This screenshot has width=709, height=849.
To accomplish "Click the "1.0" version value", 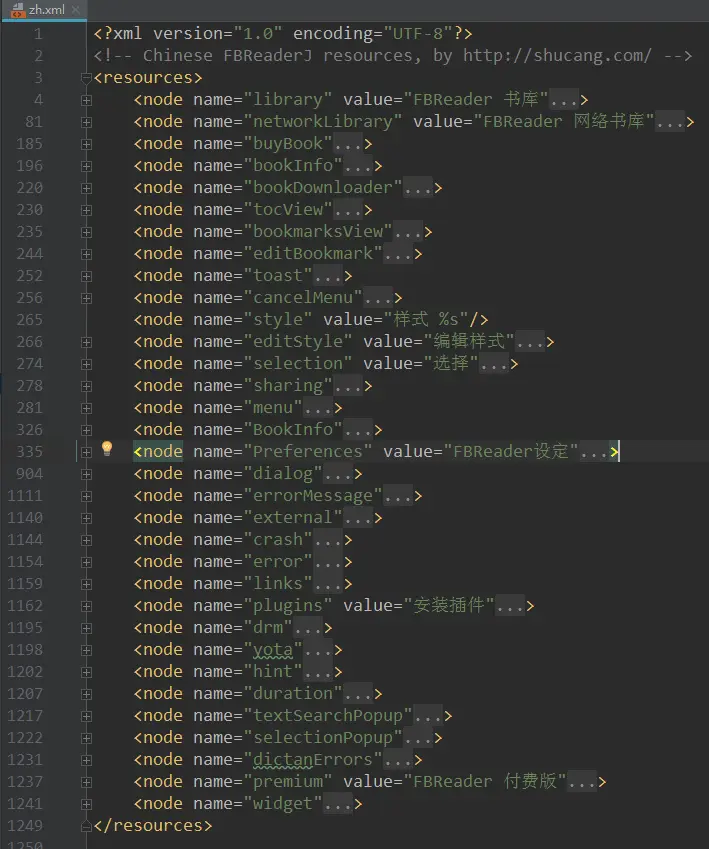I will point(258,34).
